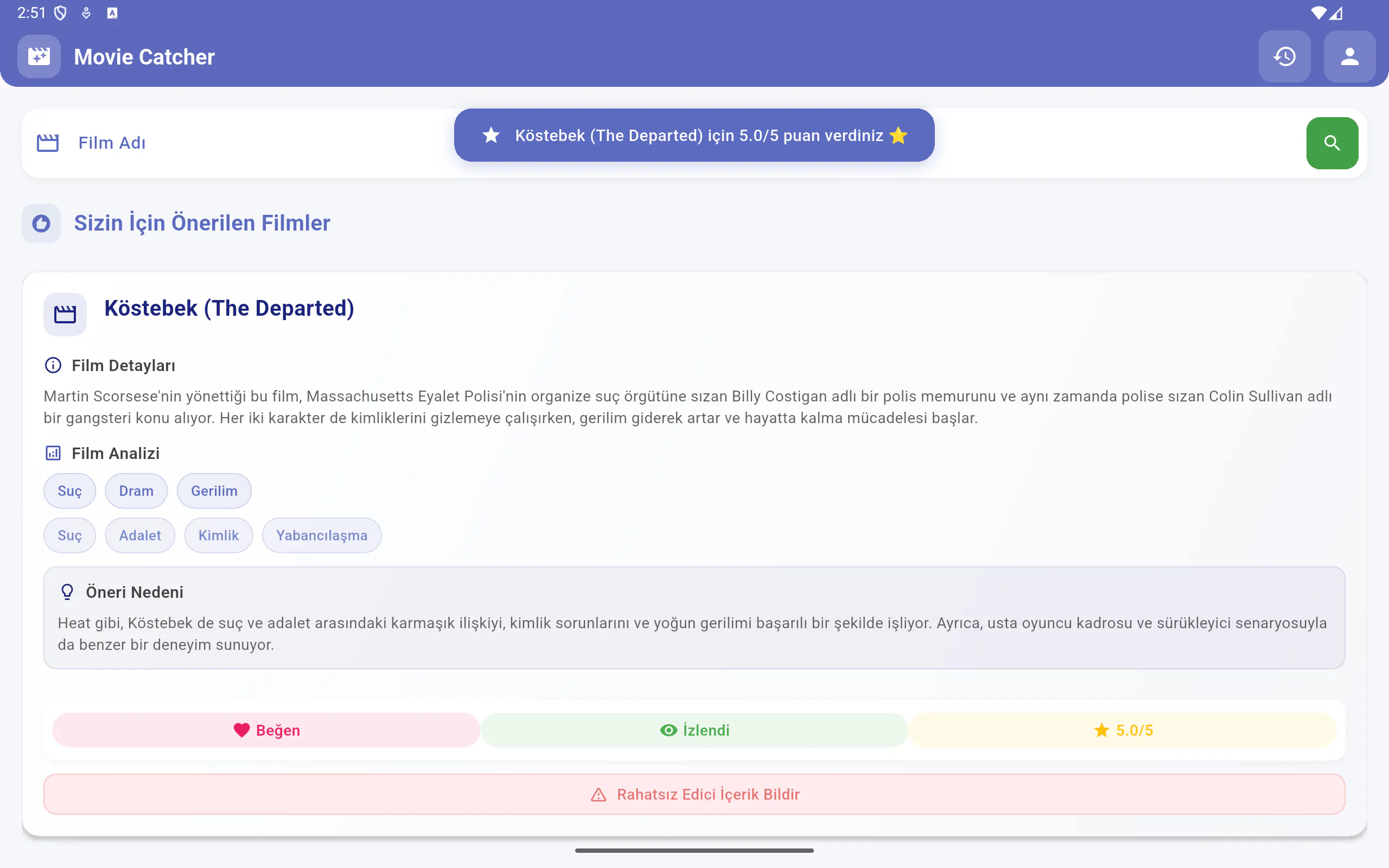Select the Dram genre chip
The width and height of the screenshot is (1389, 868).
click(136, 491)
